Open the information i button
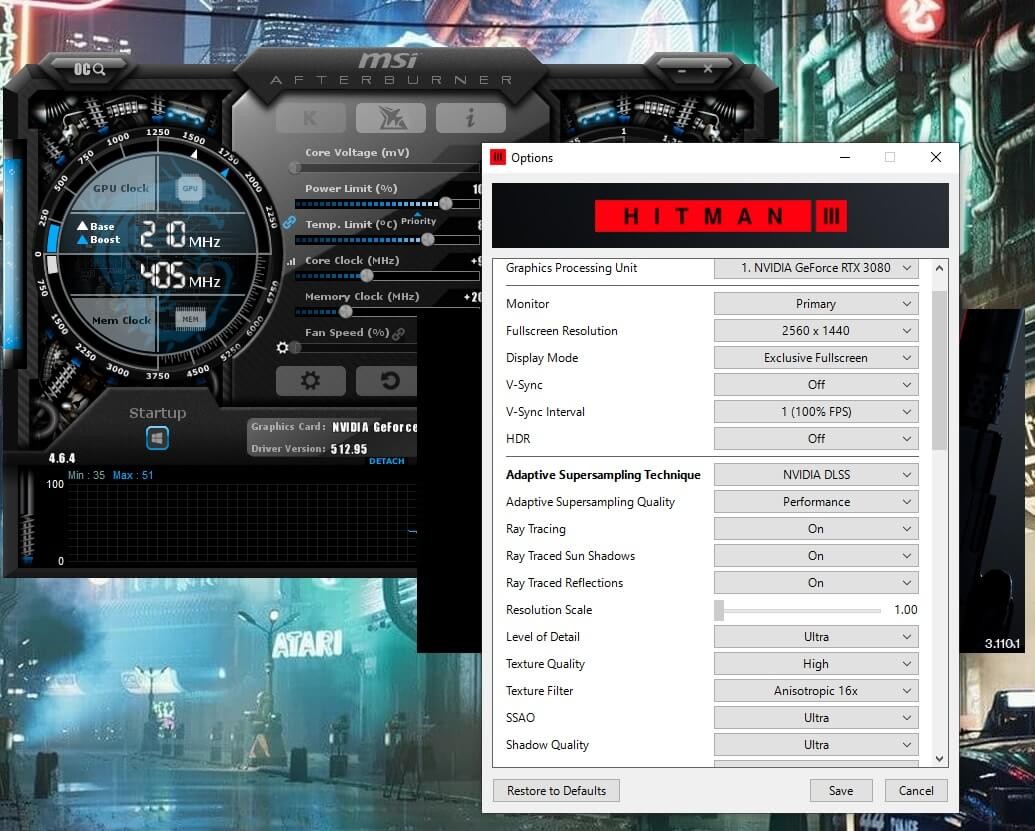The width and height of the screenshot is (1035, 831). coord(470,118)
